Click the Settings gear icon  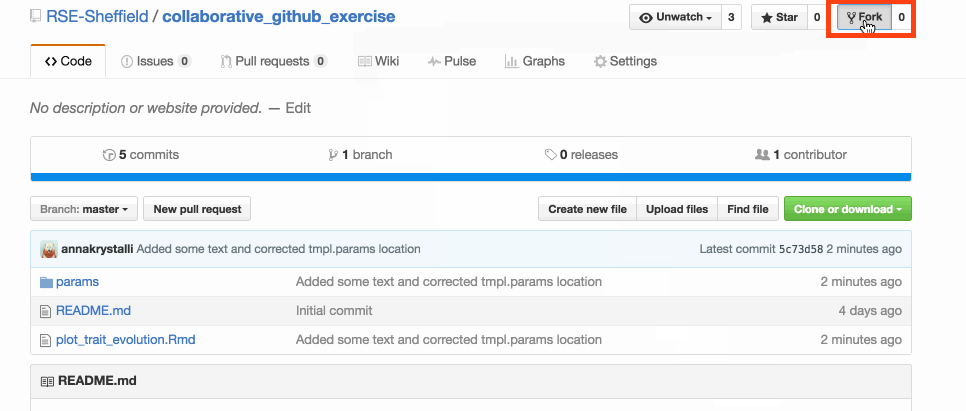point(600,62)
